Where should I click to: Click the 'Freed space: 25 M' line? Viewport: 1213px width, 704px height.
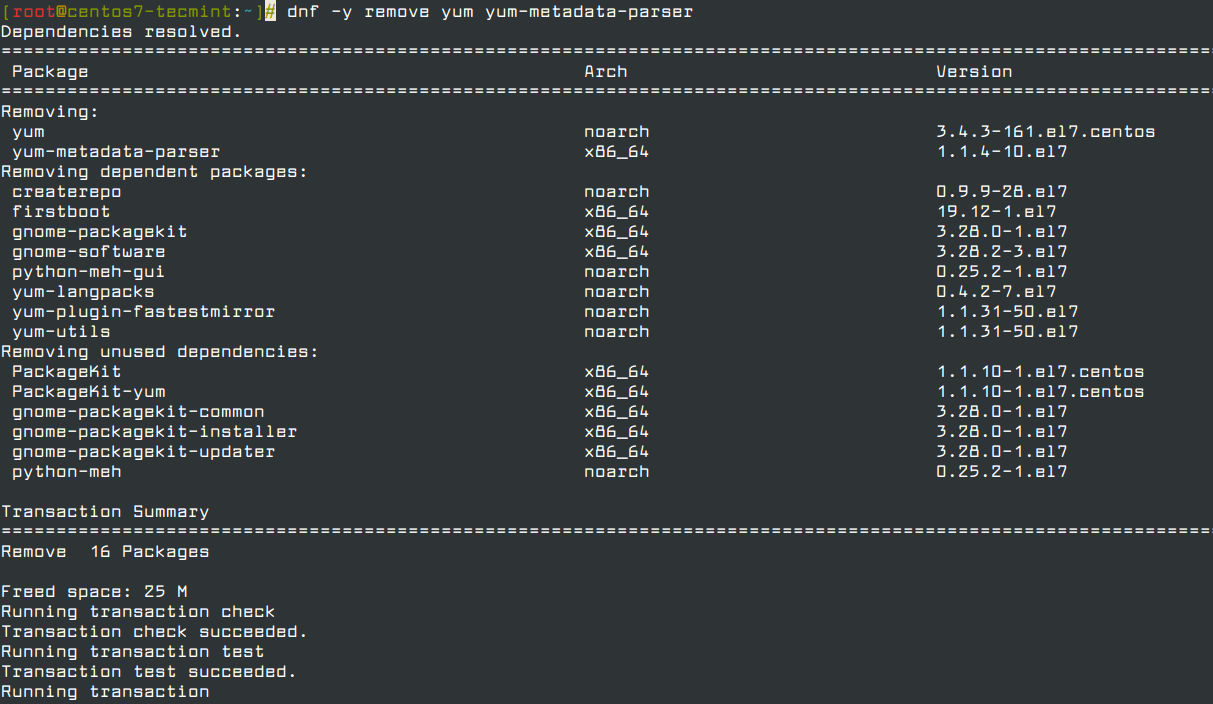coord(94,592)
